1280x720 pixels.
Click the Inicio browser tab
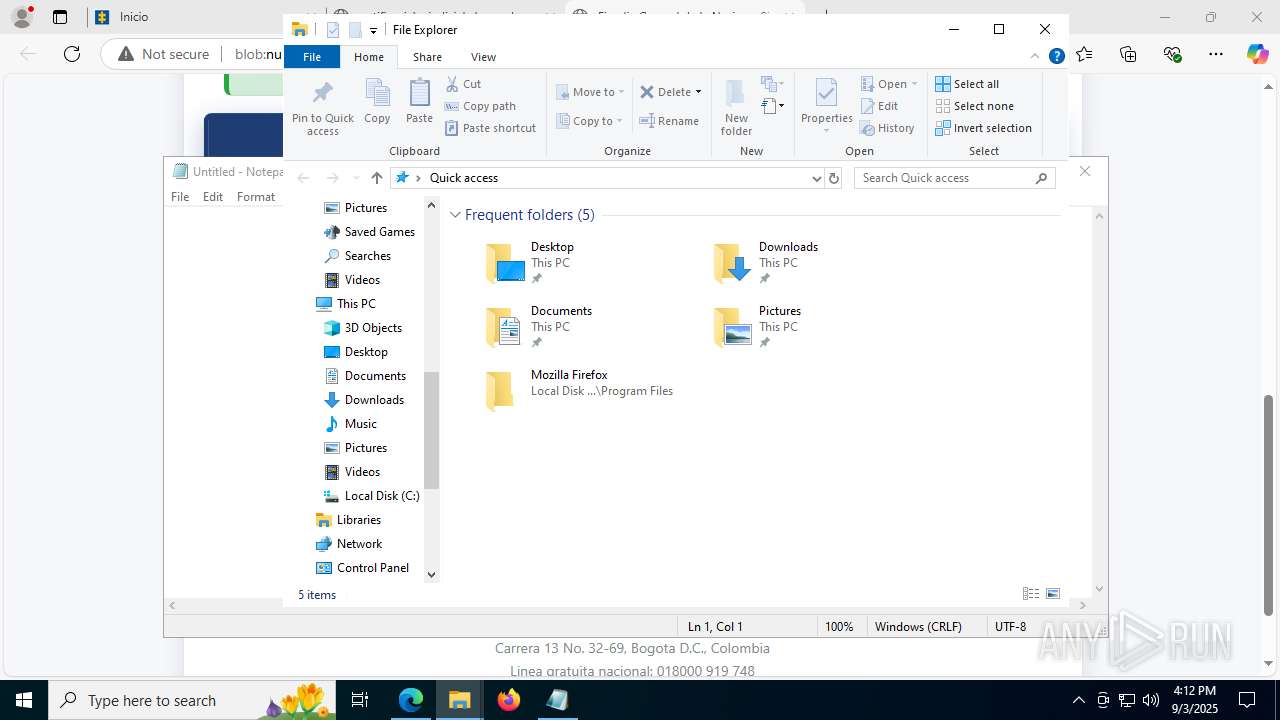133,17
